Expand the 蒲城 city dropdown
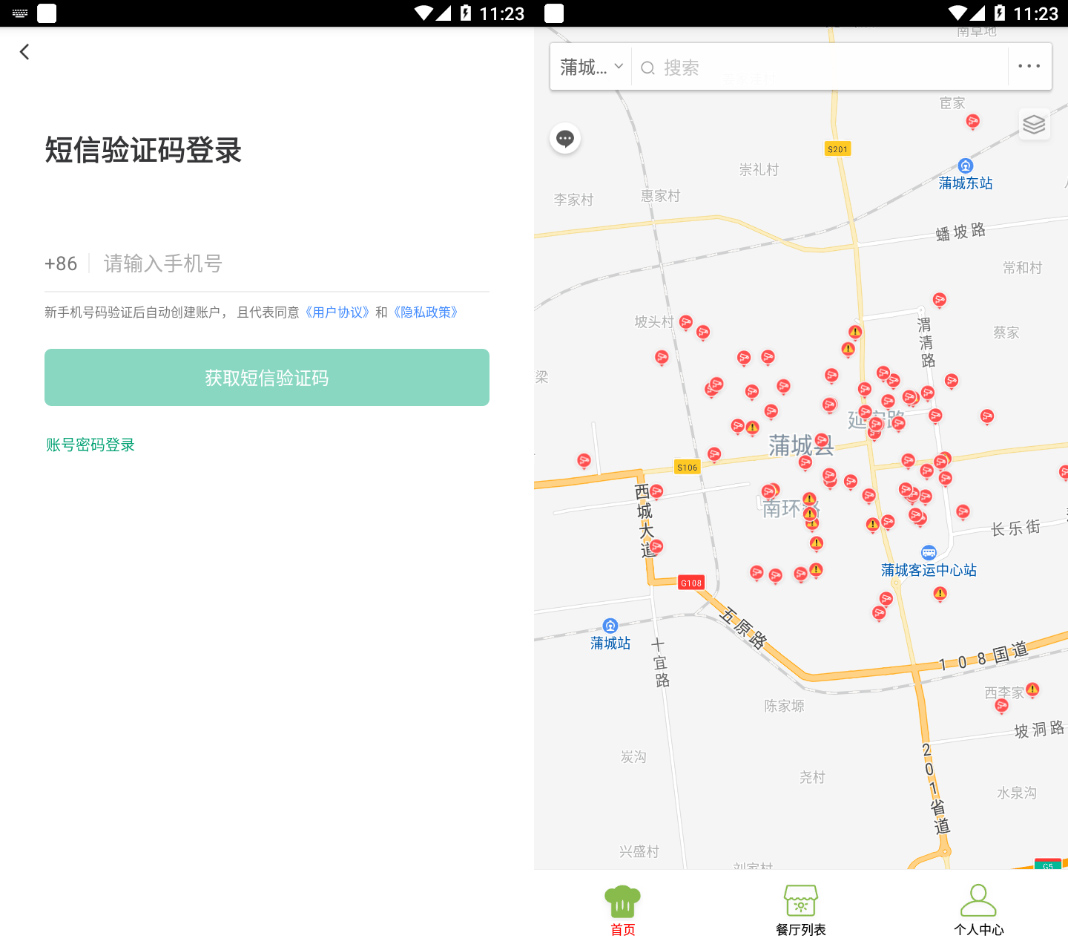 coord(591,67)
